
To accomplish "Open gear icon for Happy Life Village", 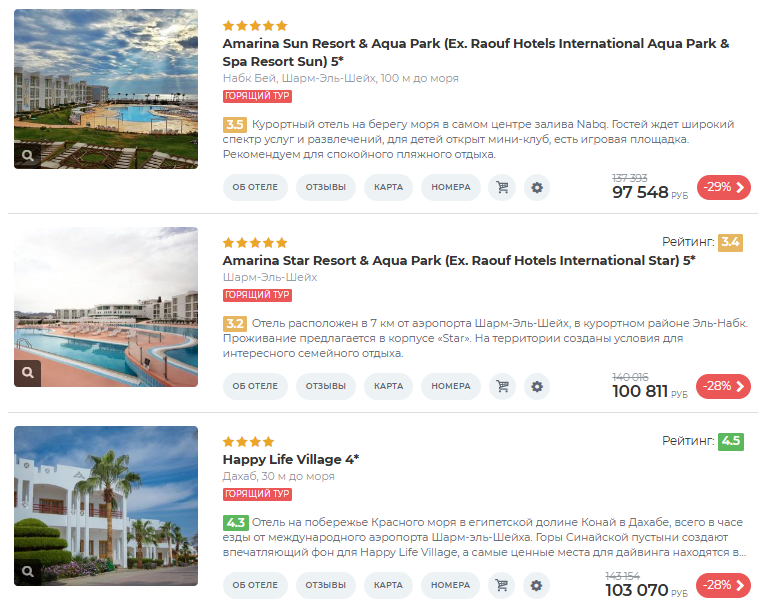I will coord(536,585).
